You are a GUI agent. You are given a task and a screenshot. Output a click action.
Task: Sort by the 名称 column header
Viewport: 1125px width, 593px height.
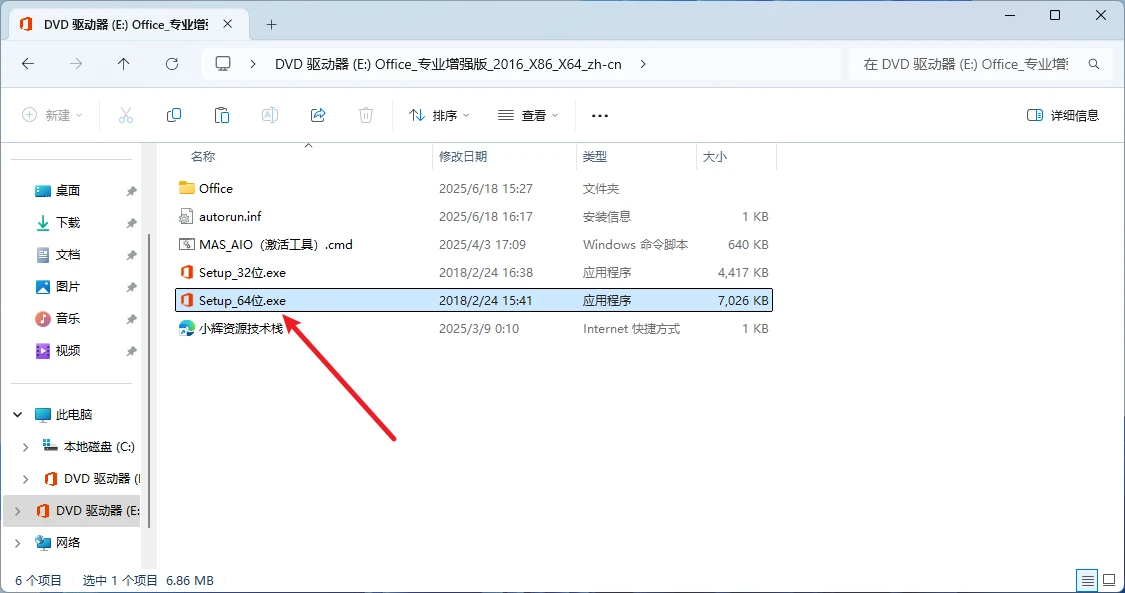point(203,156)
